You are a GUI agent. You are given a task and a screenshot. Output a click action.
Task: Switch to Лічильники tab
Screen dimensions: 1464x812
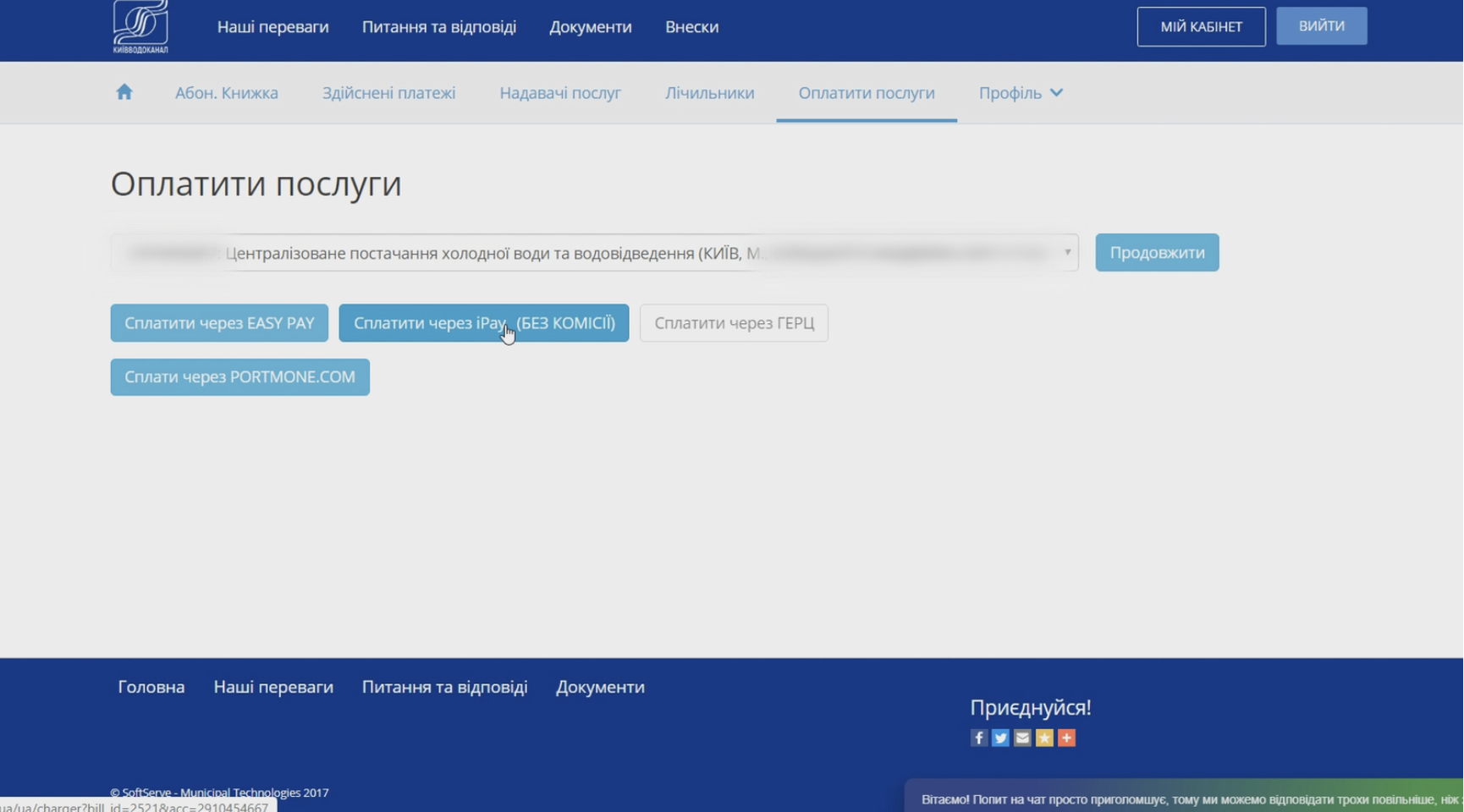710,93
